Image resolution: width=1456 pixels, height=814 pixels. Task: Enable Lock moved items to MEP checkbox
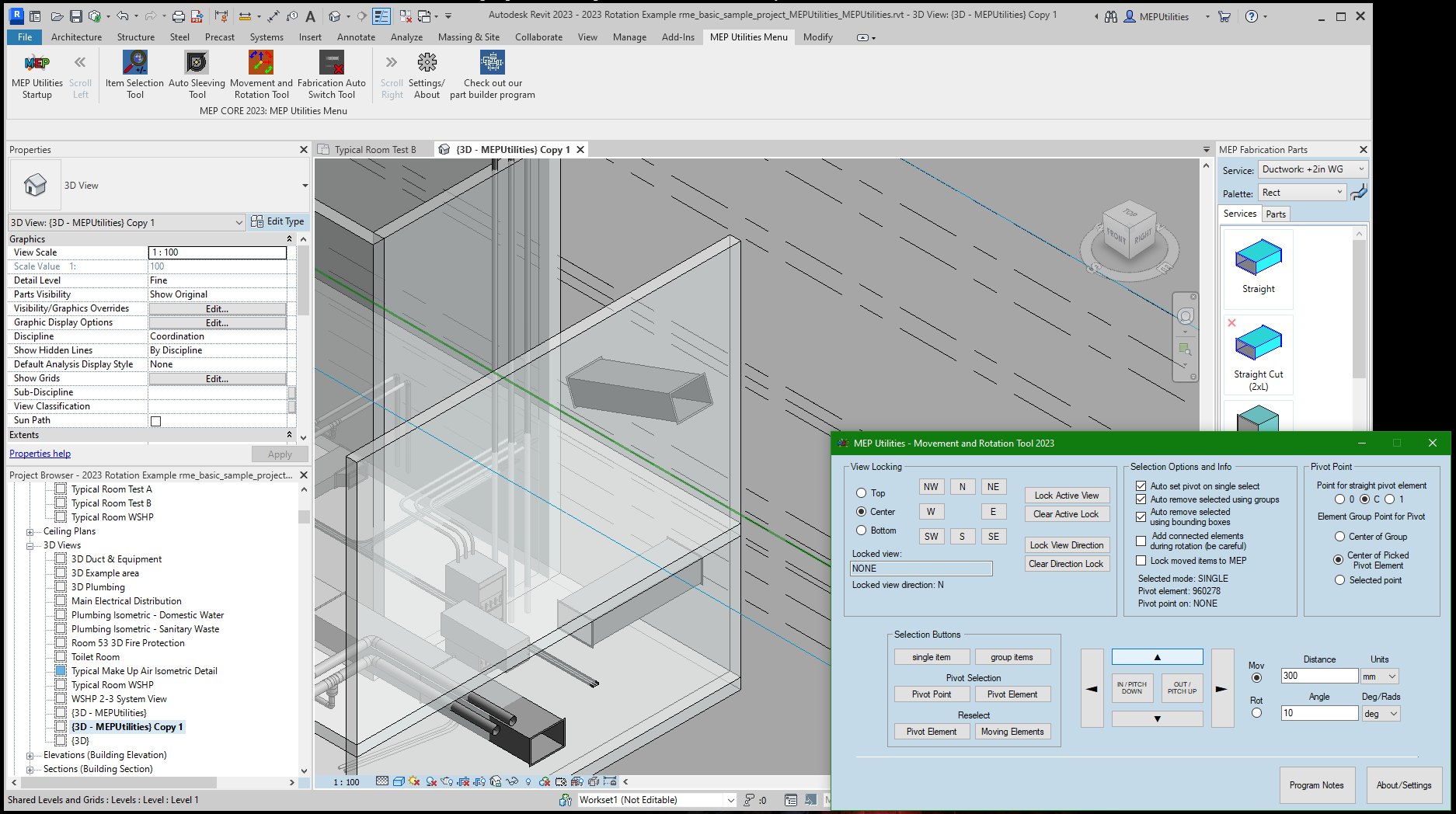[1141, 561]
